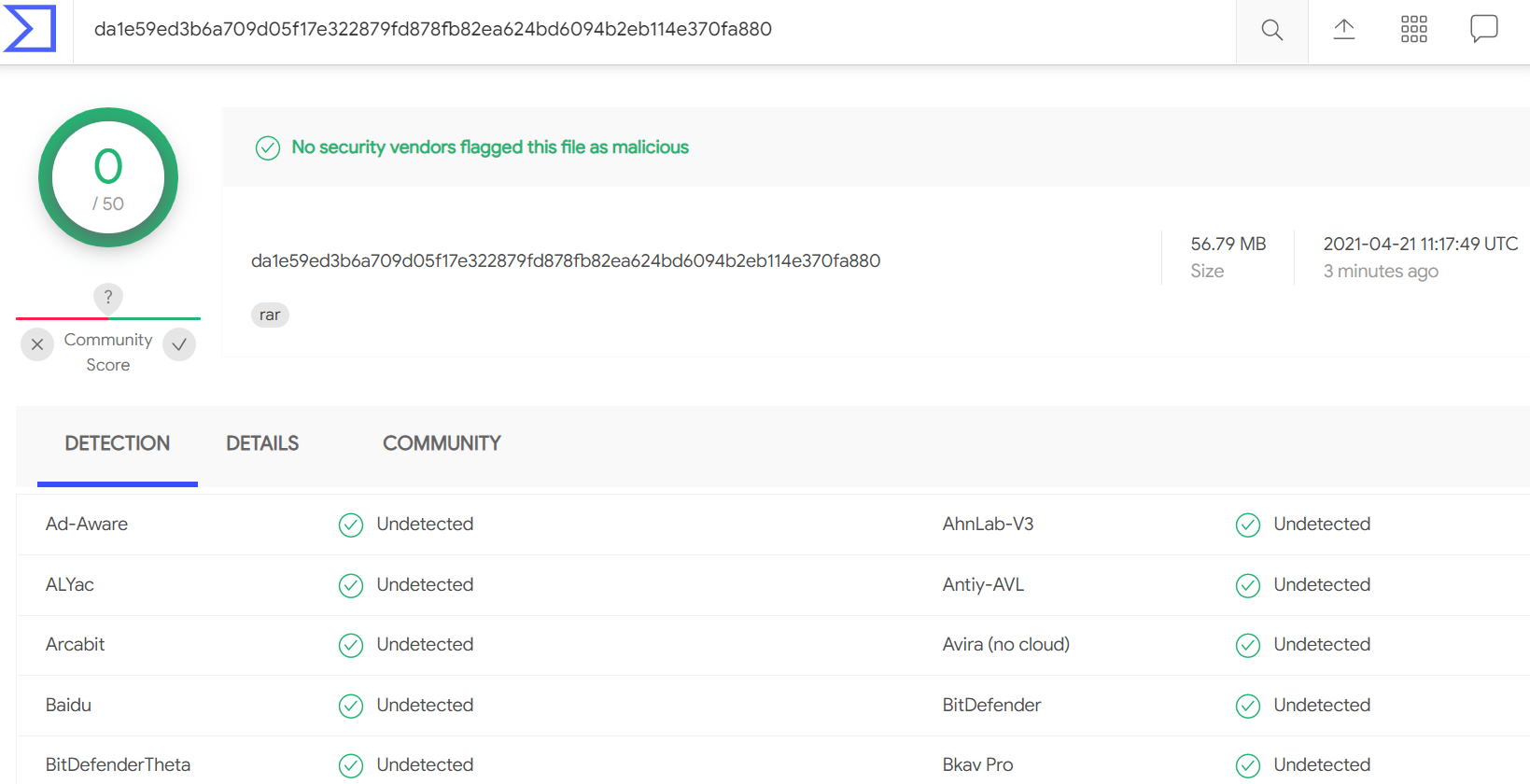This screenshot has height=784, width=1530.
Task: Switch to the DETAILS tab
Action: pos(262,443)
